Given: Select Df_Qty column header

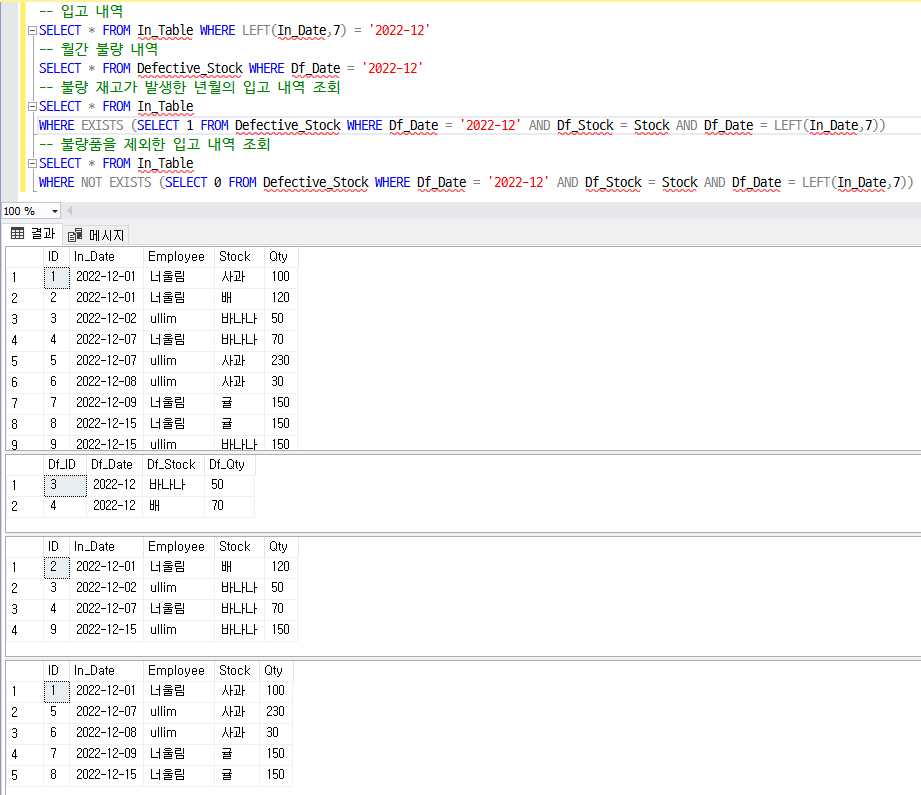Looking at the screenshot, I should click(229, 465).
